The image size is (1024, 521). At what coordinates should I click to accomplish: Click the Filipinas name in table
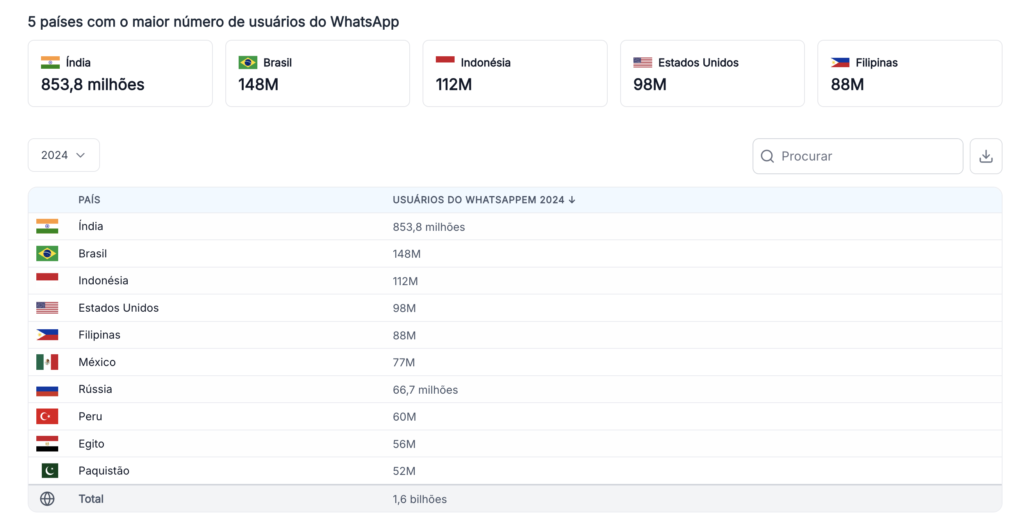click(99, 335)
